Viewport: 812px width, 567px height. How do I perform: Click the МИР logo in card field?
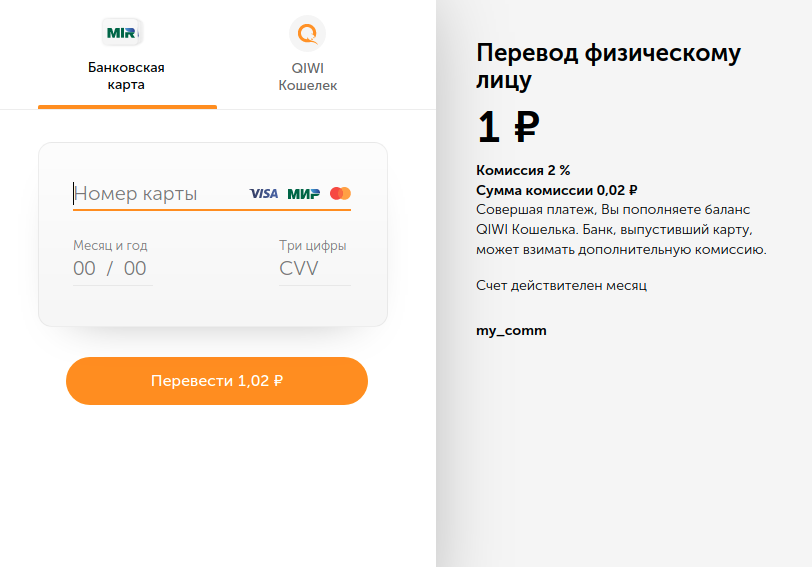click(x=304, y=194)
